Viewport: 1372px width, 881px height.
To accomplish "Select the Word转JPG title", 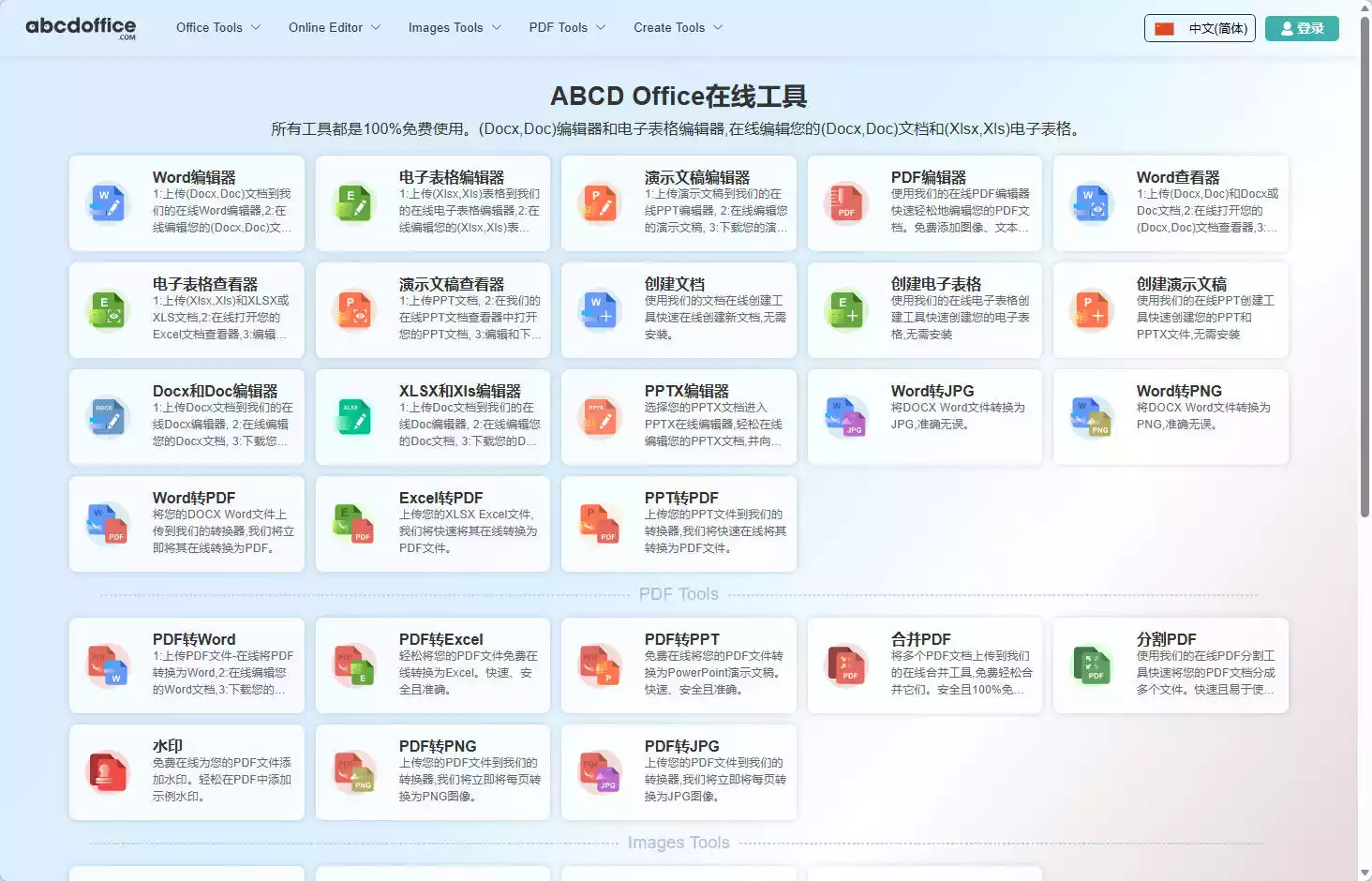I will coord(932,391).
